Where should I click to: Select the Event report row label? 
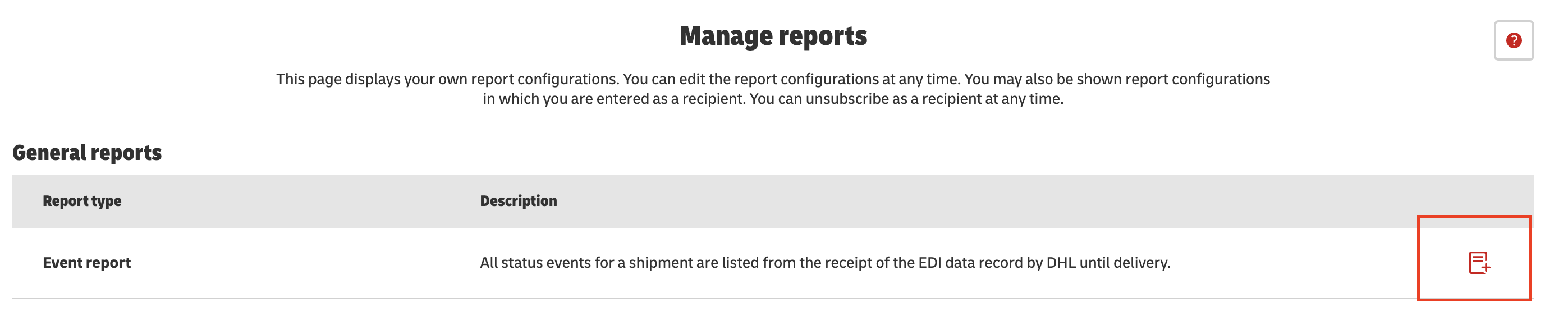[86, 262]
